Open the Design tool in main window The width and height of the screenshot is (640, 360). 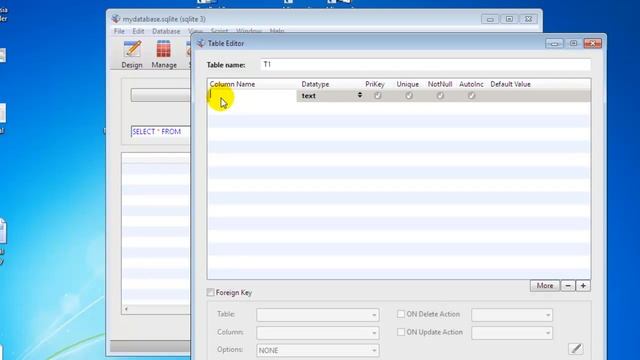click(x=132, y=54)
